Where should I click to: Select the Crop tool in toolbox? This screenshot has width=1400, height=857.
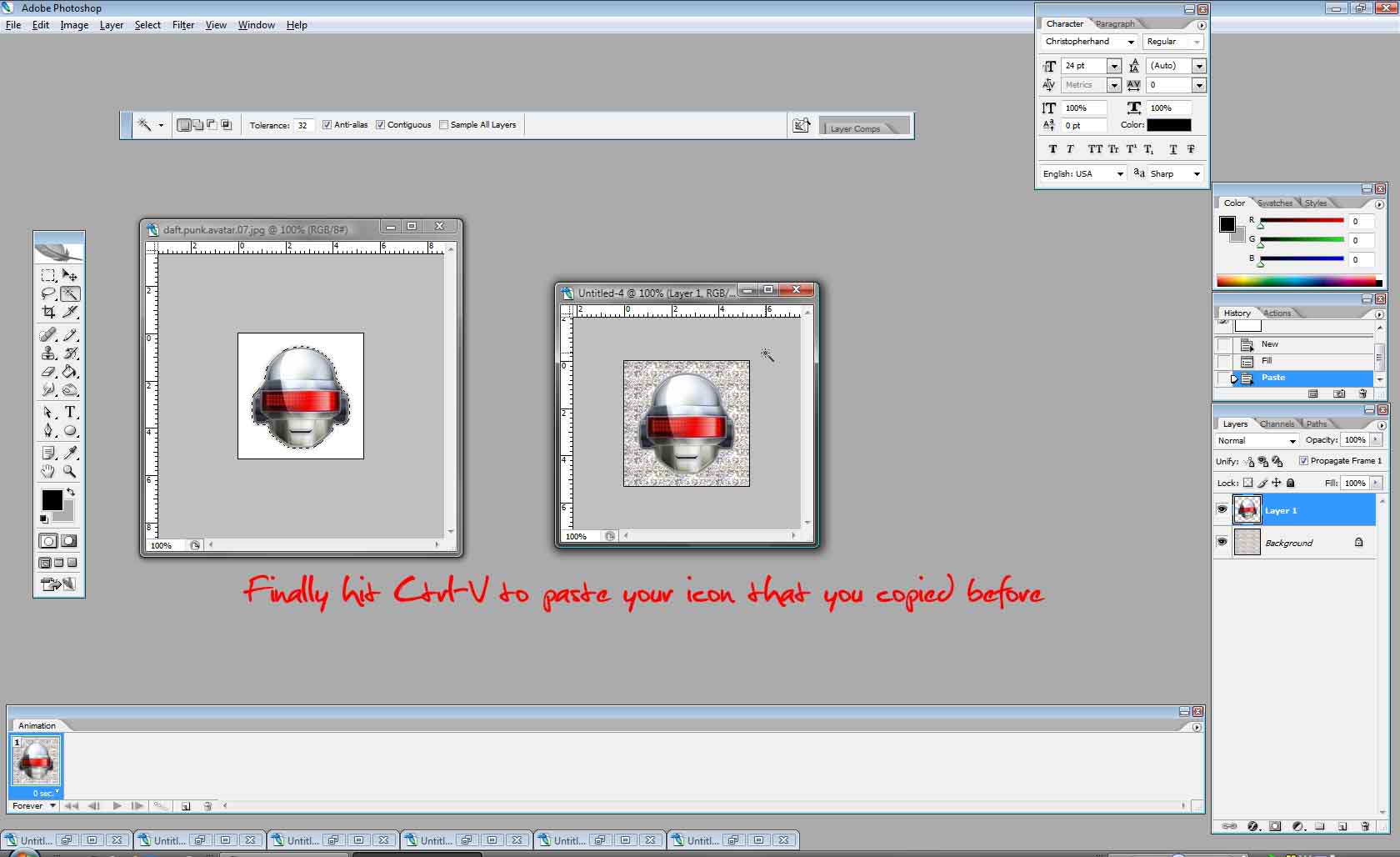point(48,312)
